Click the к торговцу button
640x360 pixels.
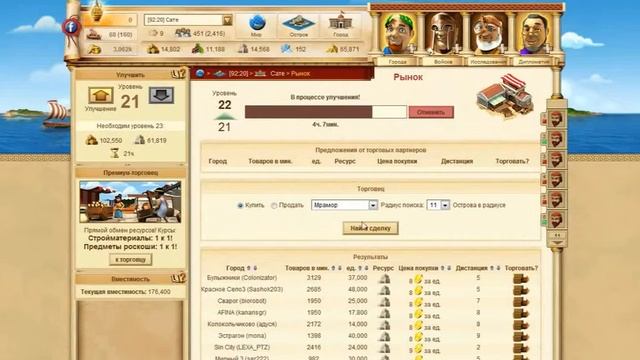pos(131,260)
